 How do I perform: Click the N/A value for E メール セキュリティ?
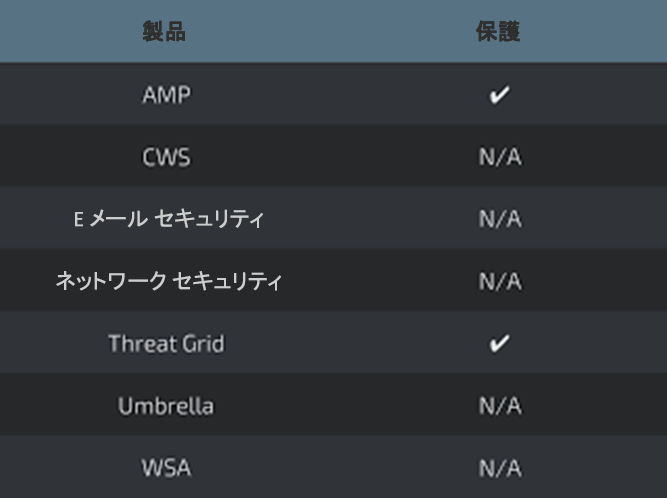[x=499, y=220]
